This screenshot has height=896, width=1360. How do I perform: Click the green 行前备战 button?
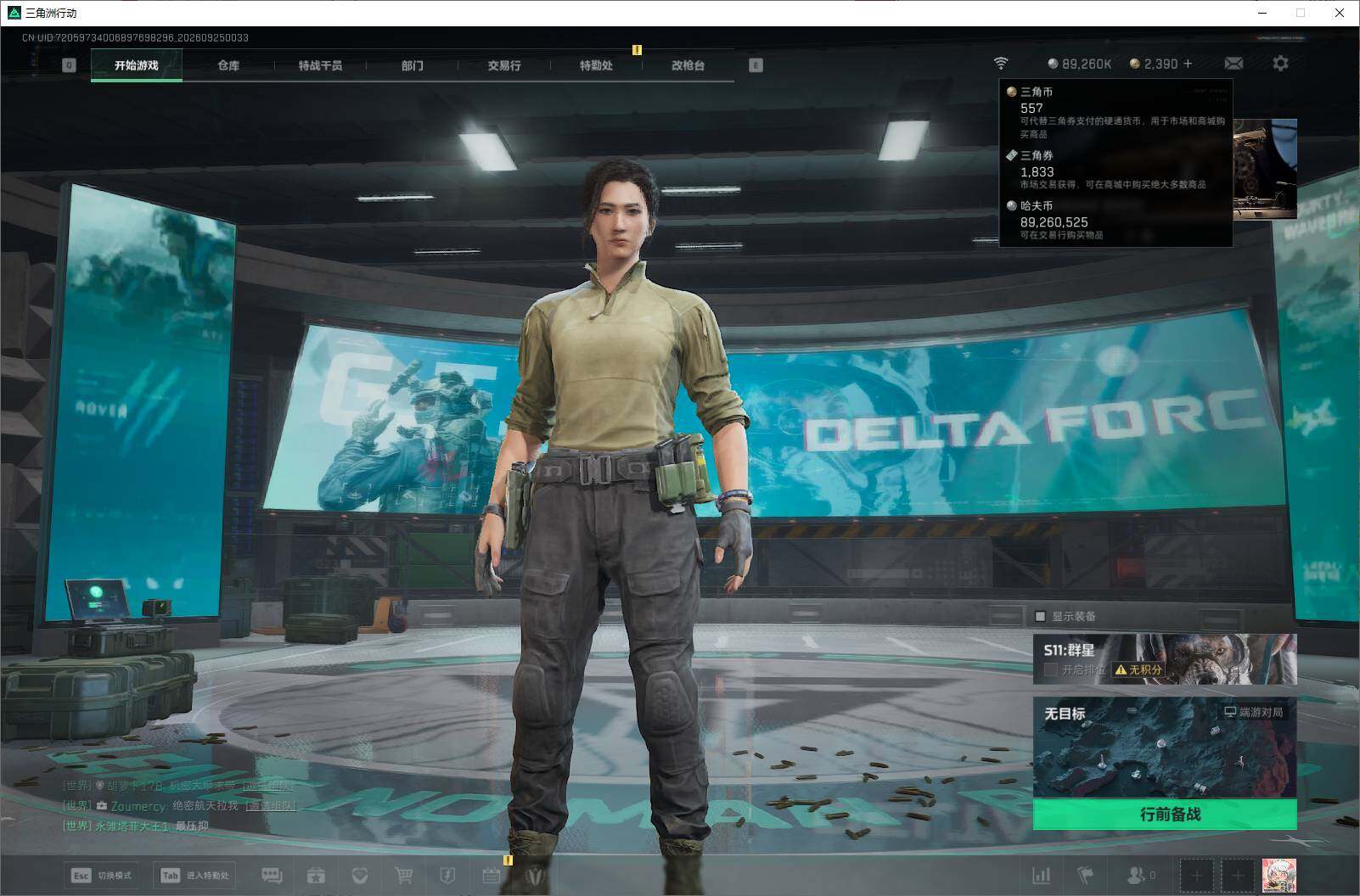(x=1165, y=815)
